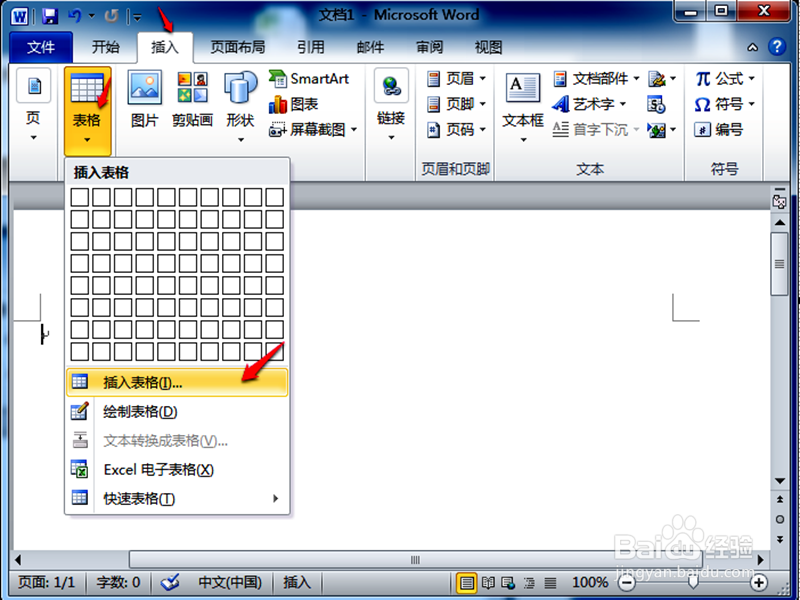The width and height of the screenshot is (800, 600).
Task: Go to next page double-arrow button
Action: point(780,539)
